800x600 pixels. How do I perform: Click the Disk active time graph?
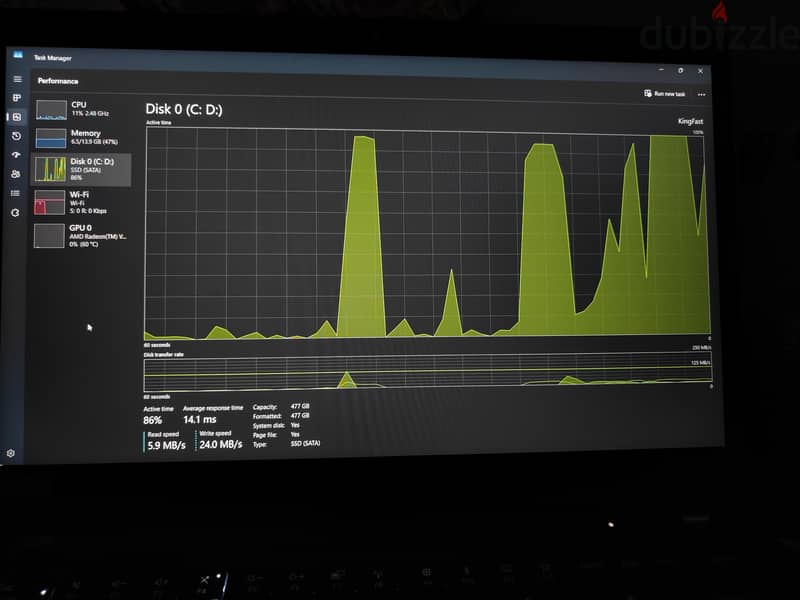(428, 233)
